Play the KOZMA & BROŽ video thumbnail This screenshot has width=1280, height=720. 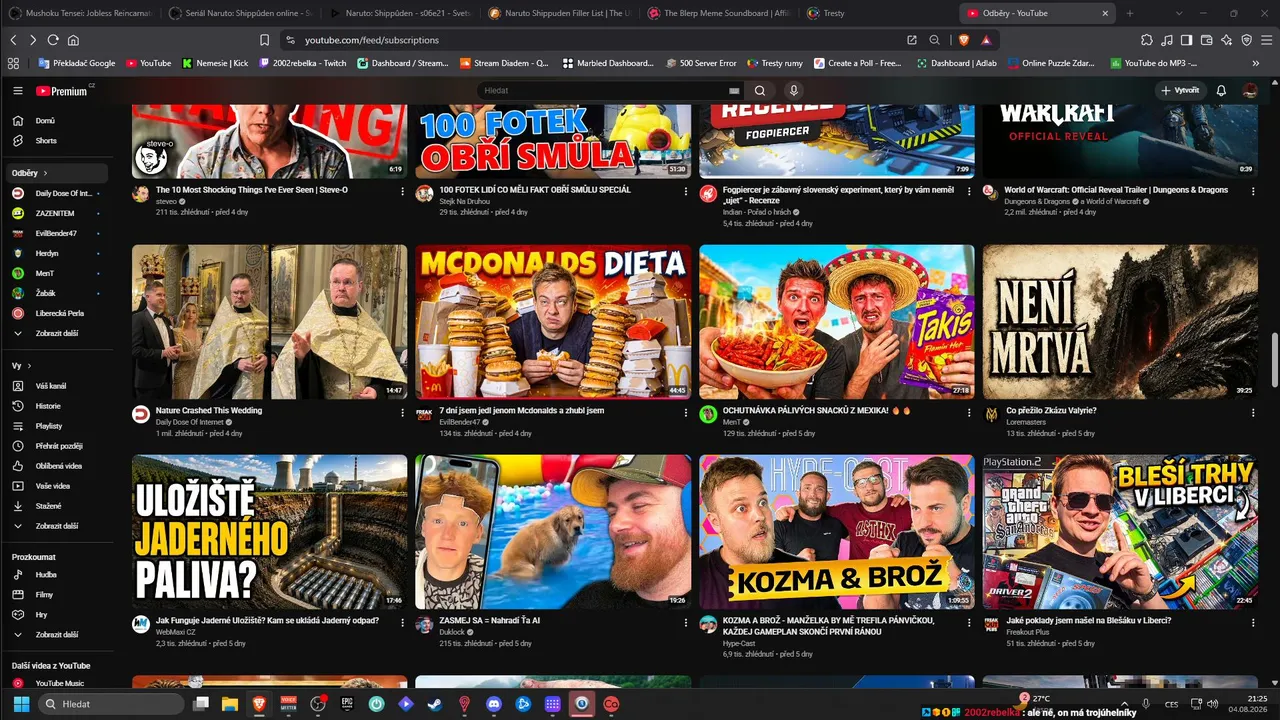[x=837, y=532]
